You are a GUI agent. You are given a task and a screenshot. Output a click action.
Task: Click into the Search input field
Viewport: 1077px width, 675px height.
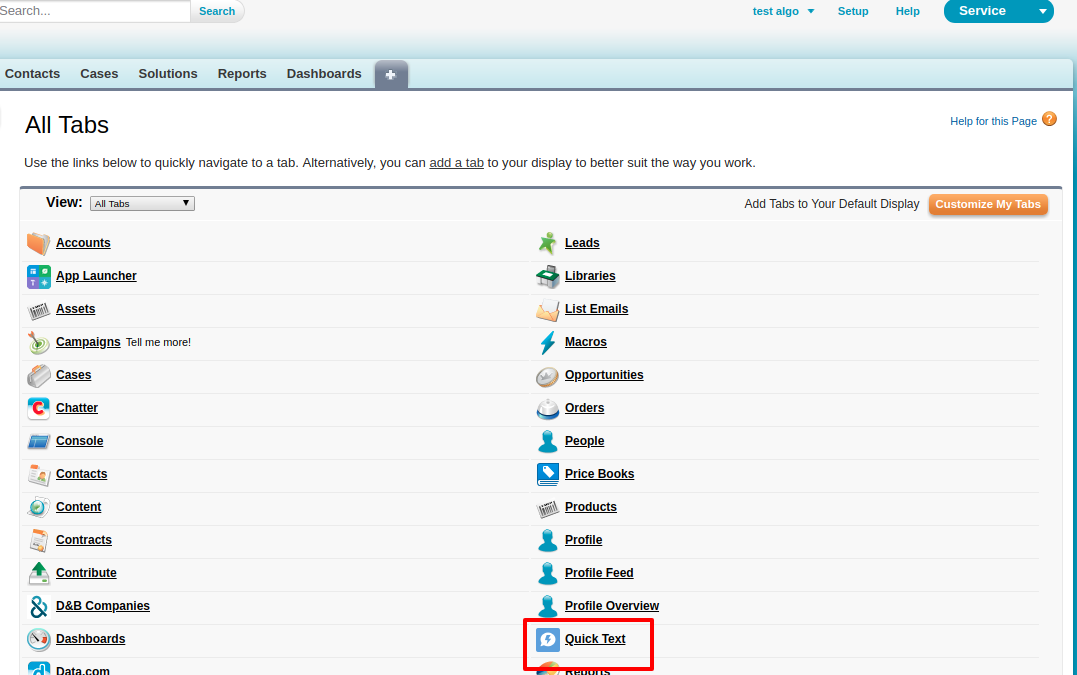point(92,11)
